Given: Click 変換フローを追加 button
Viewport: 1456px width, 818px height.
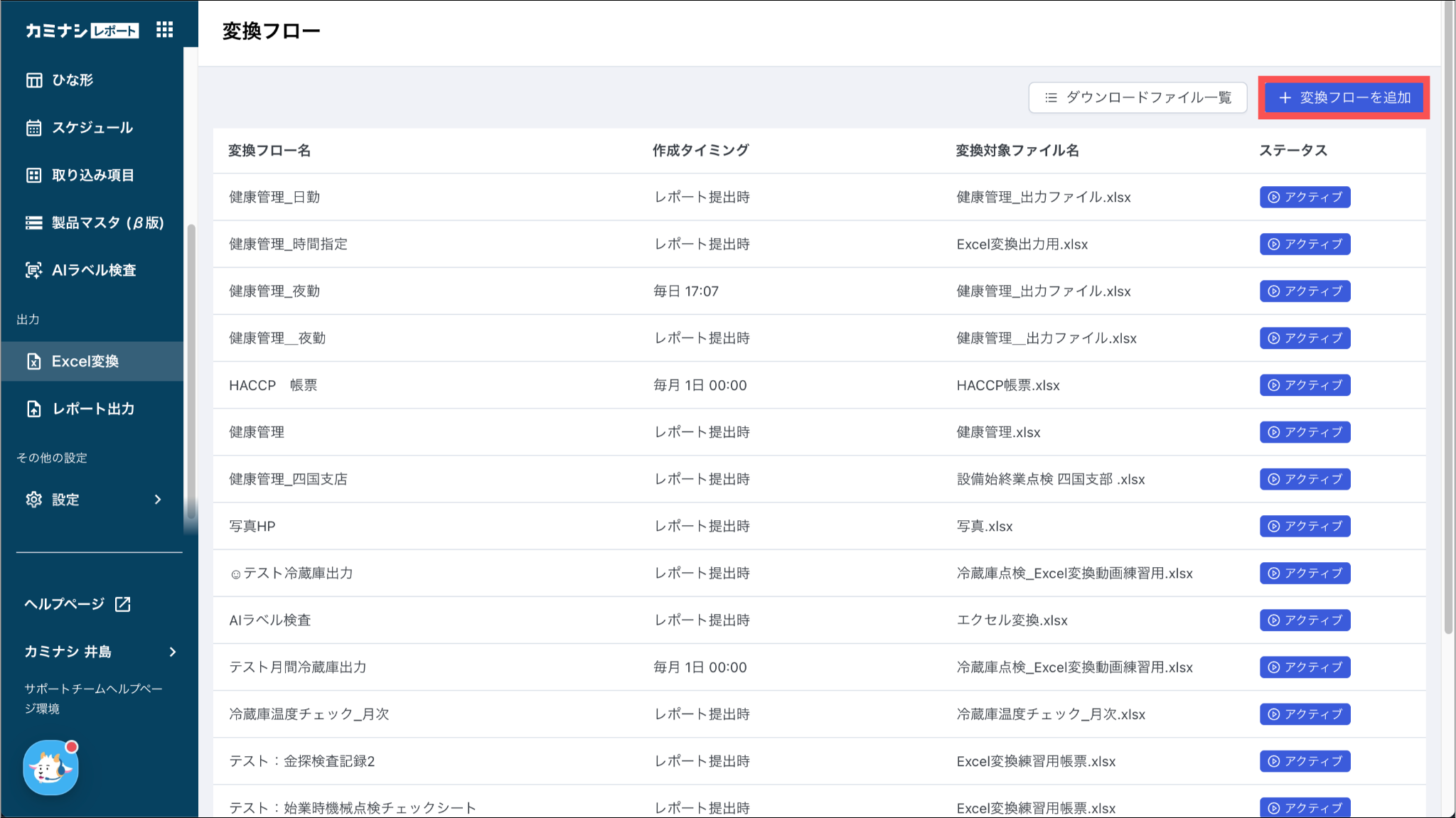Looking at the screenshot, I should point(1344,97).
